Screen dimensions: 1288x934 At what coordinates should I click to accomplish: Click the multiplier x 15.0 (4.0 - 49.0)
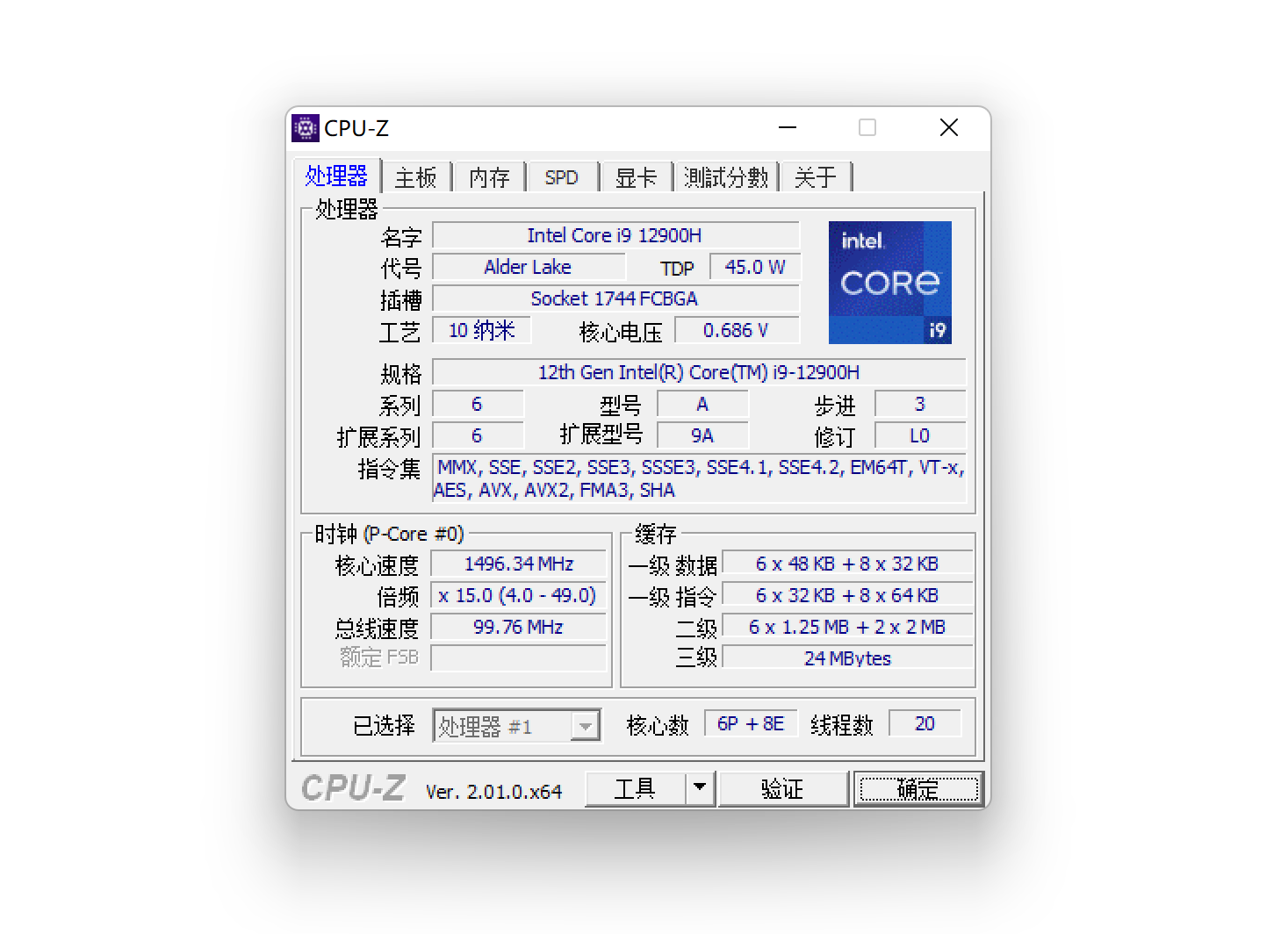click(x=518, y=595)
